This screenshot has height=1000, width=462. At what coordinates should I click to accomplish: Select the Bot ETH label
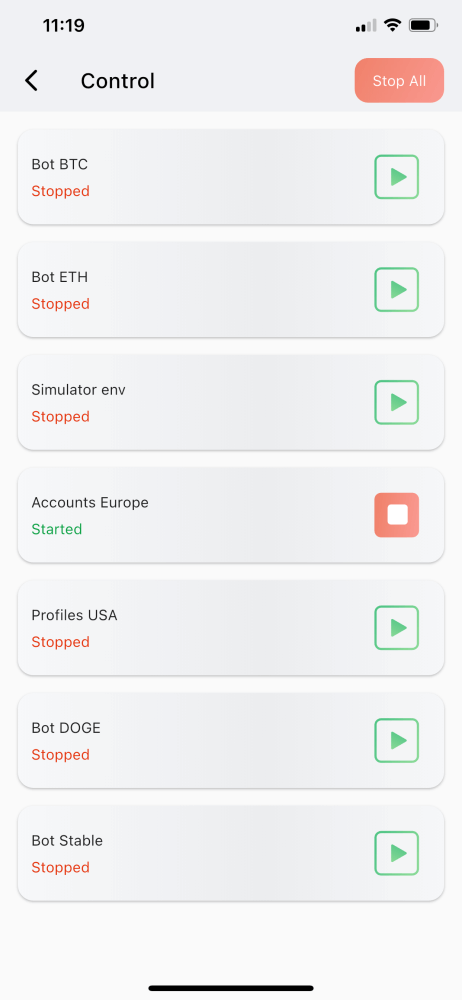[x=60, y=277]
